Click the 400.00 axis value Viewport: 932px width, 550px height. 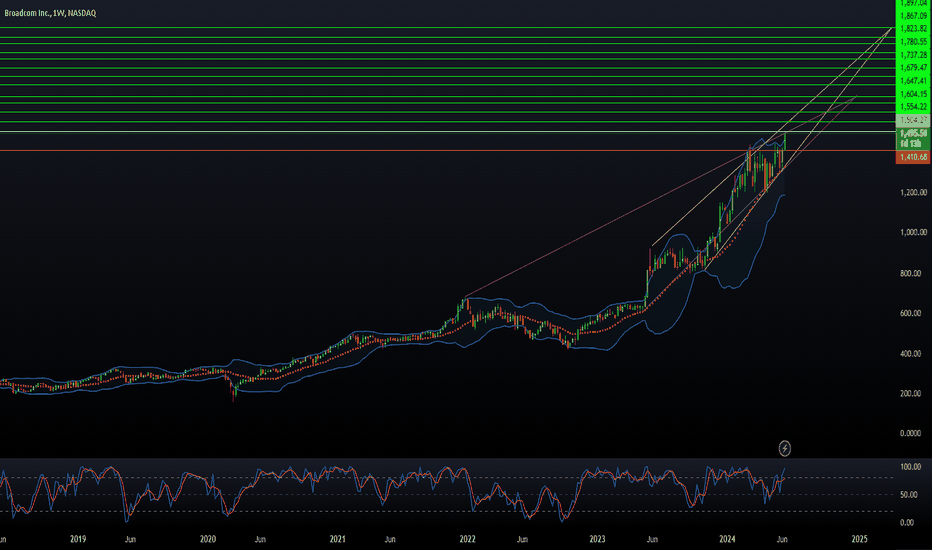(x=911, y=354)
